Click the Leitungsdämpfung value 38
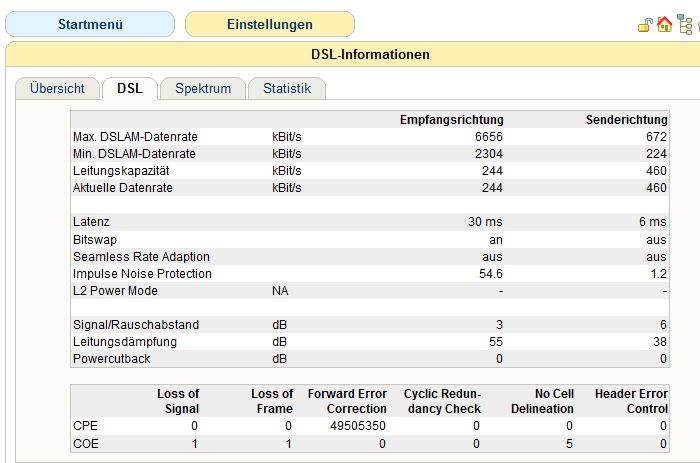The image size is (700, 463). pyautogui.click(x=660, y=342)
